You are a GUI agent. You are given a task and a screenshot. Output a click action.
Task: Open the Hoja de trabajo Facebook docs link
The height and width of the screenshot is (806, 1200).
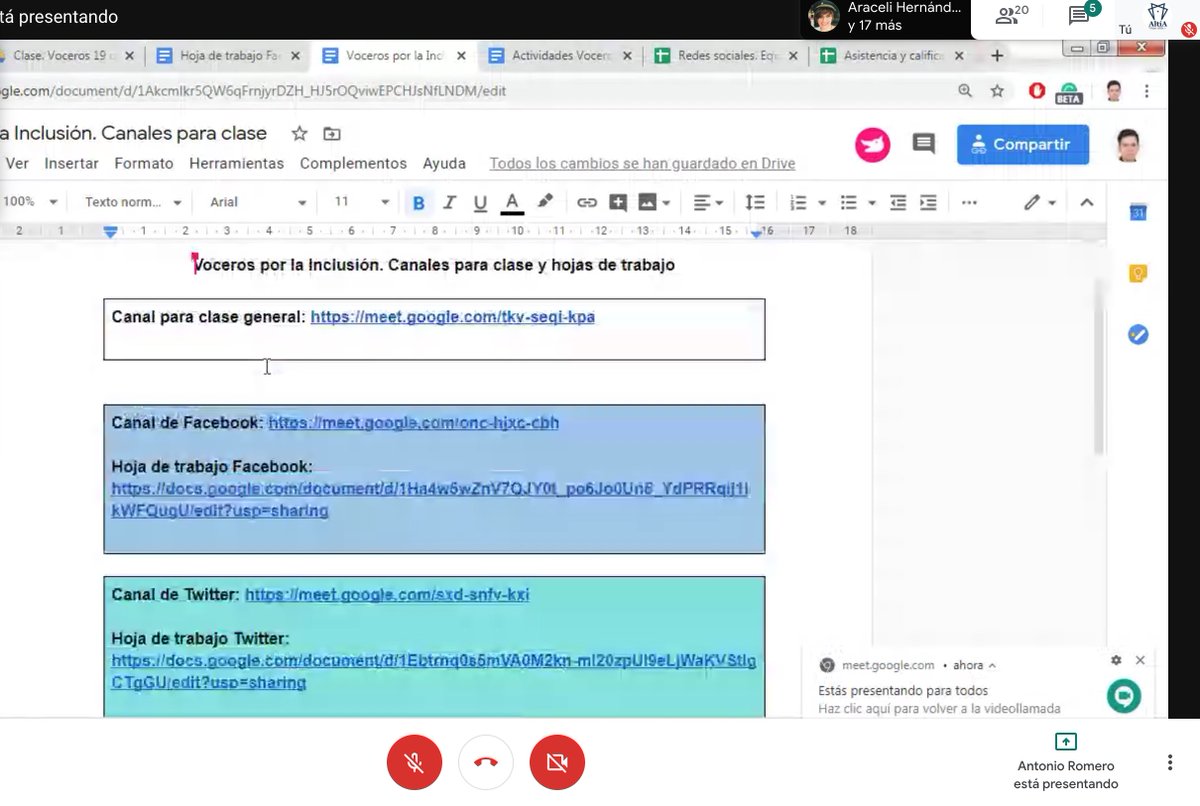coord(431,500)
